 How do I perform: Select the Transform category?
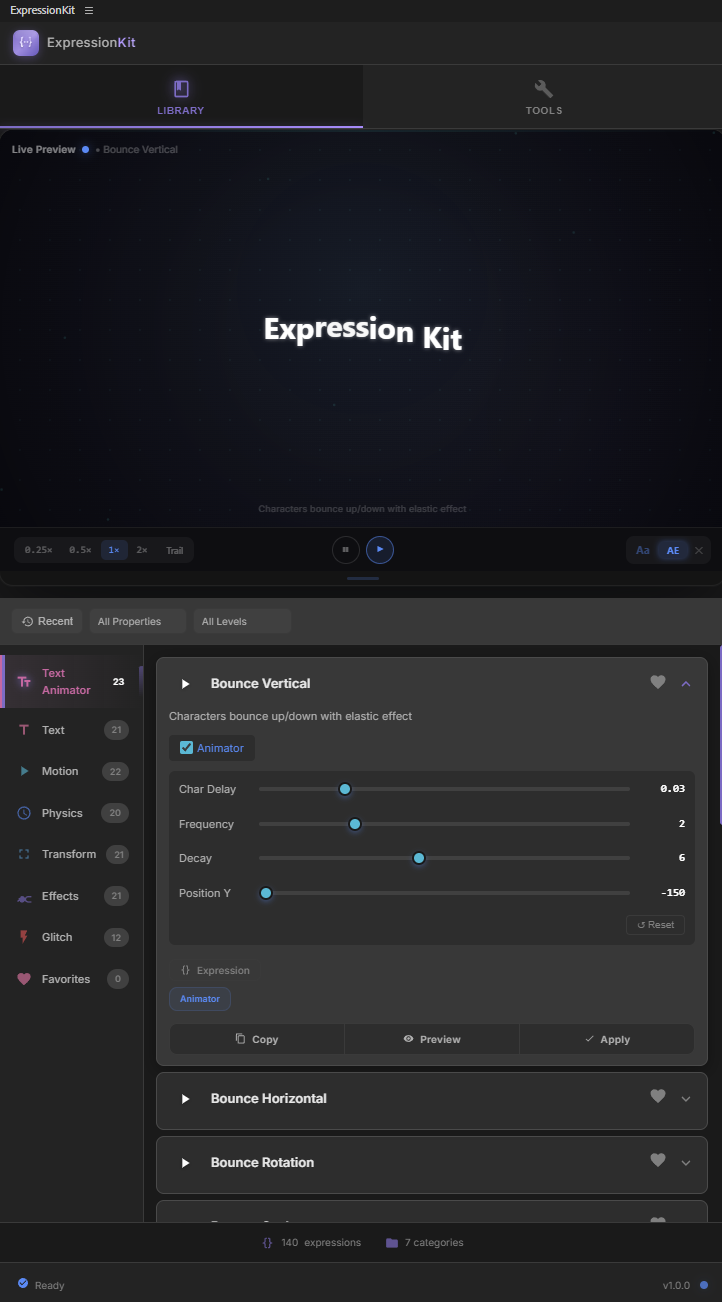[71, 854]
